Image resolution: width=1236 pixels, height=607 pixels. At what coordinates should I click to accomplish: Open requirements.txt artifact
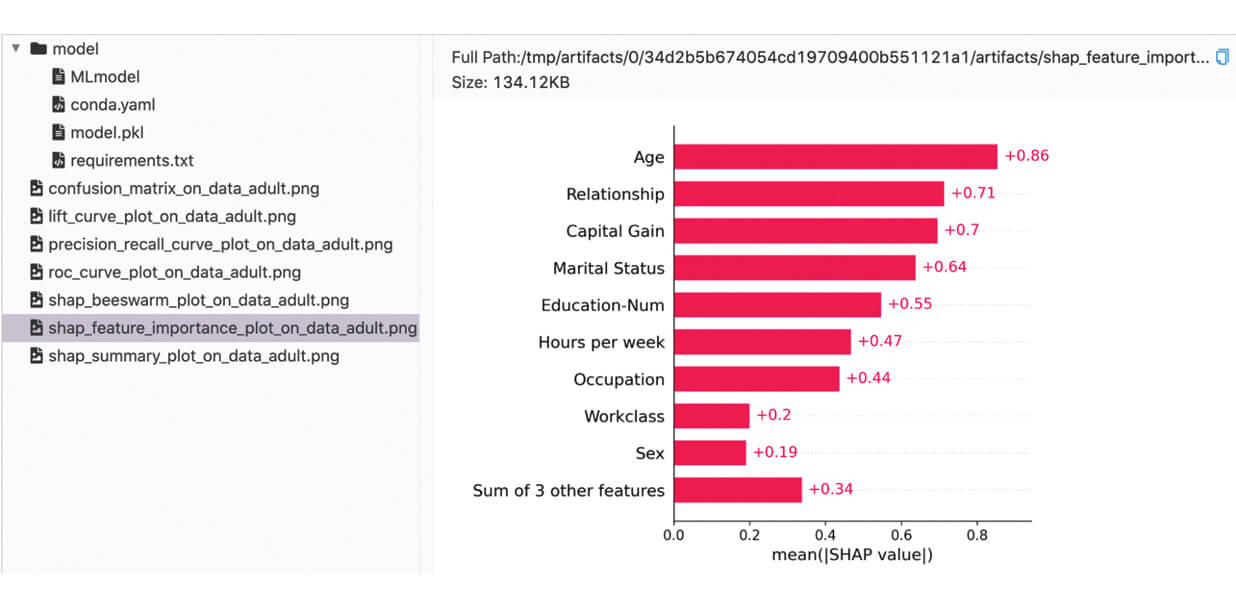coord(132,160)
